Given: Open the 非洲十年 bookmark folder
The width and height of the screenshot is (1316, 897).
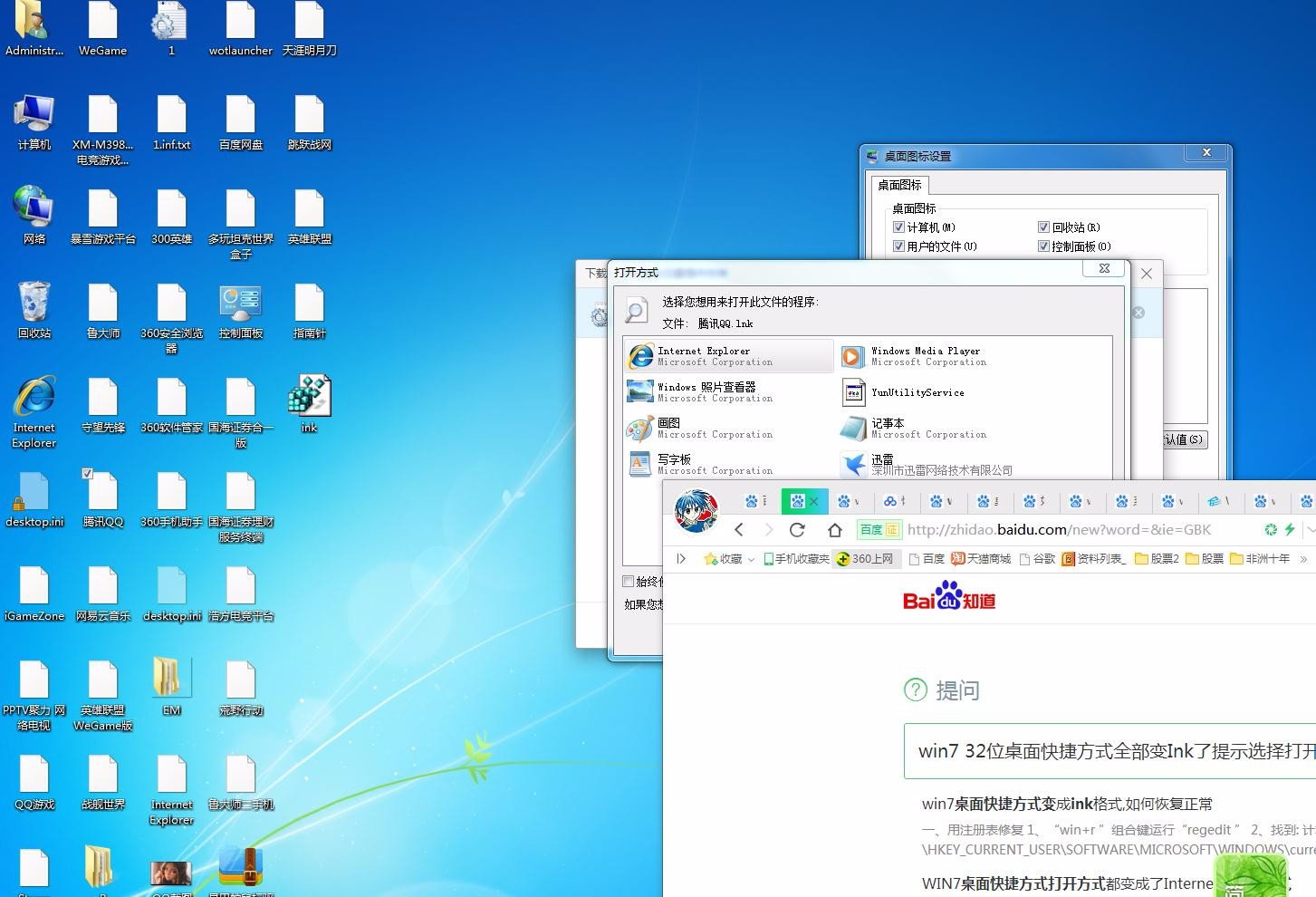Looking at the screenshot, I should click(1260, 559).
